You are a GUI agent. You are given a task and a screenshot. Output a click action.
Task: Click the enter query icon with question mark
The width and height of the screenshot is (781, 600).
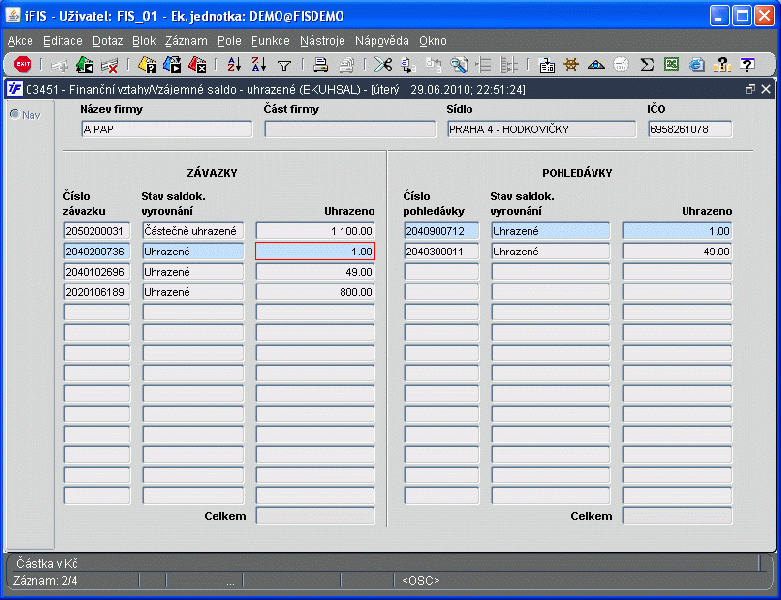click(x=147, y=65)
